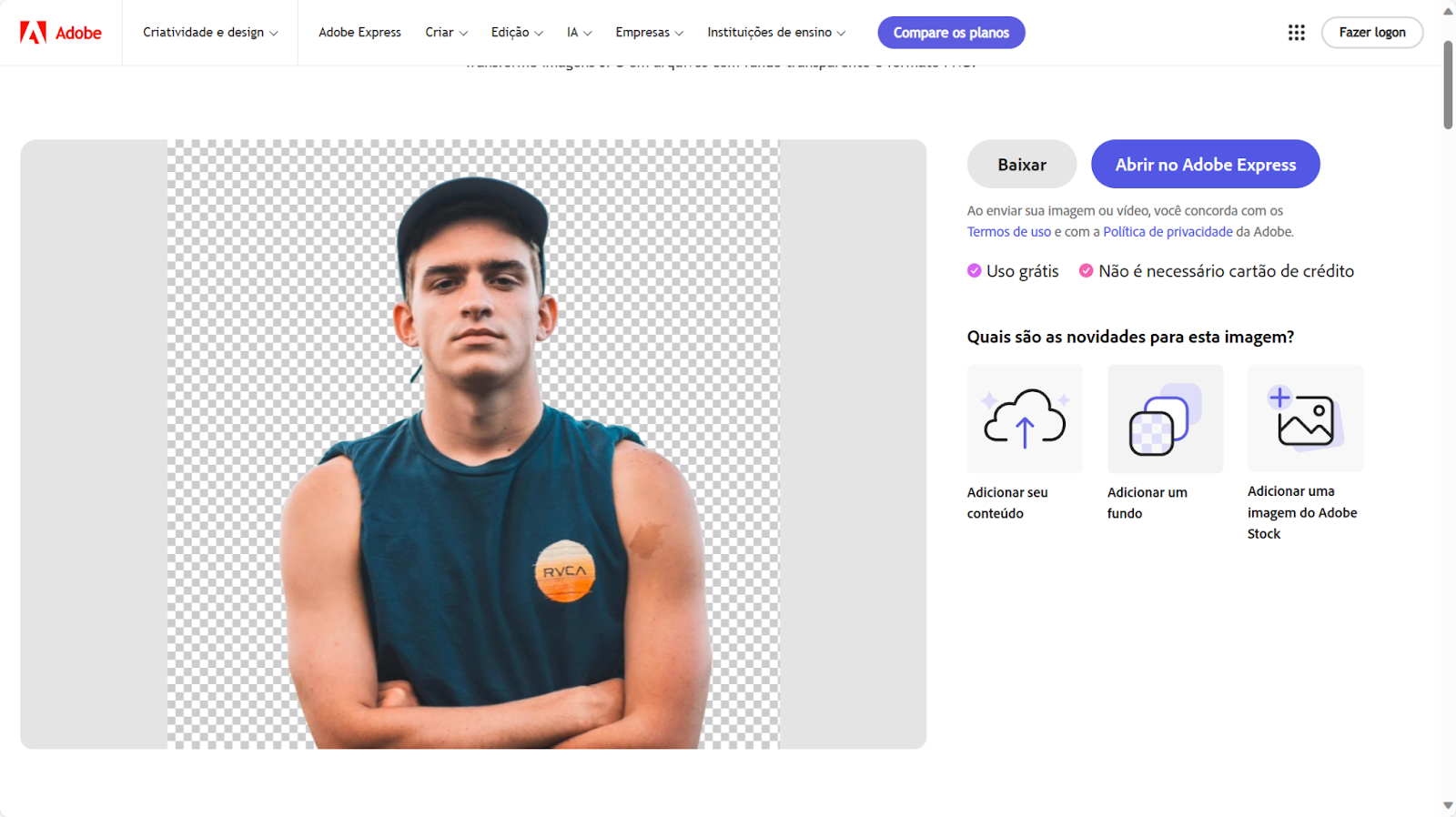Click Abrir no Adobe Express button
This screenshot has height=817, width=1456.
tap(1206, 165)
